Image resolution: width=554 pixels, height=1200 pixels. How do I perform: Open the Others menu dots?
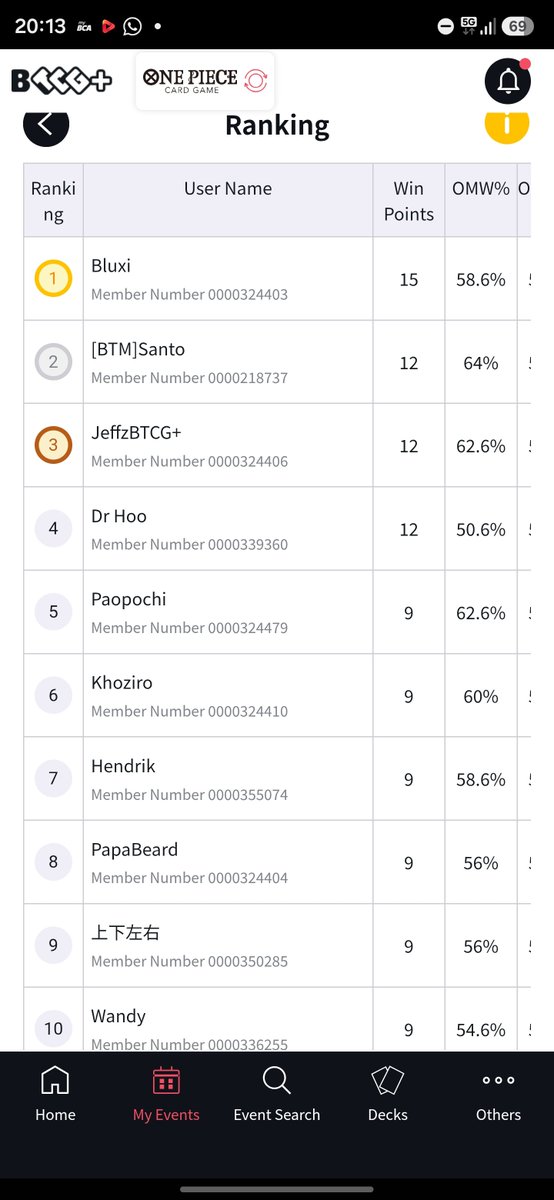(498, 1081)
